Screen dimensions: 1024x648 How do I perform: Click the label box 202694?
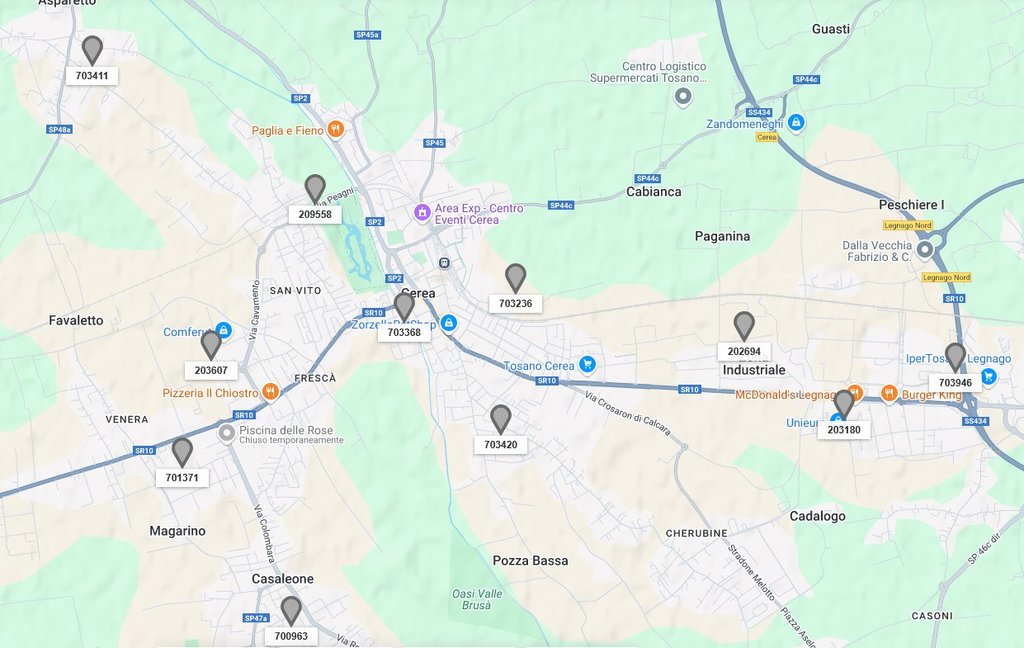(x=744, y=351)
